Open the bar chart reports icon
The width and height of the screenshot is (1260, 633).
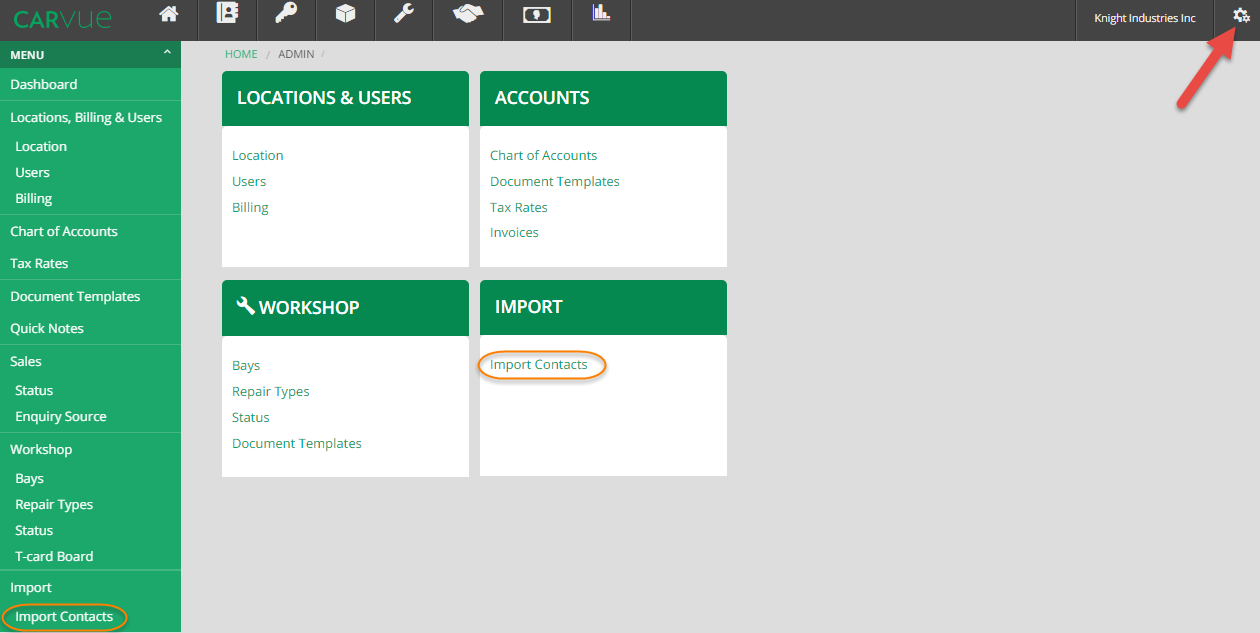click(x=601, y=13)
